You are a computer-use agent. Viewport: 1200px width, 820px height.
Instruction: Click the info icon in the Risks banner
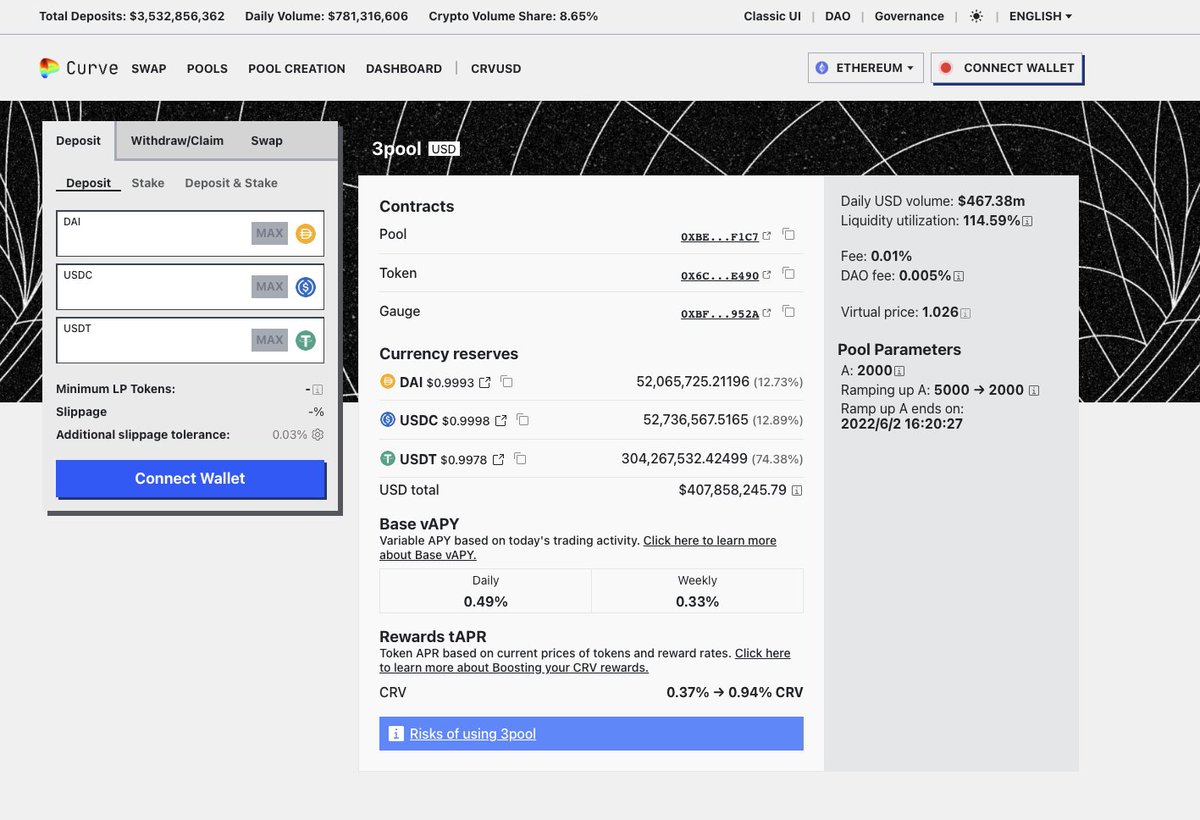point(395,734)
